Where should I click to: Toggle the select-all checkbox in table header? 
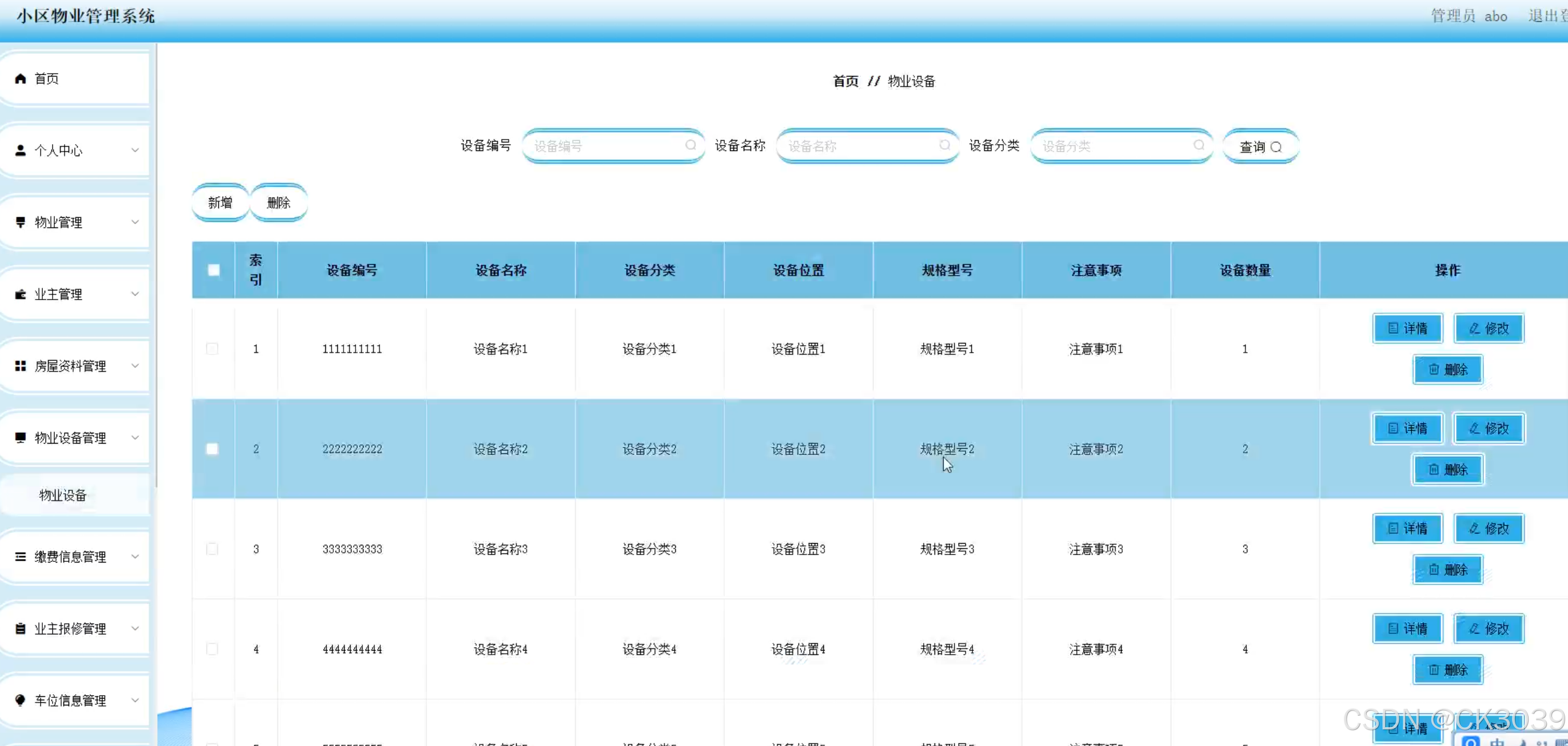(214, 270)
